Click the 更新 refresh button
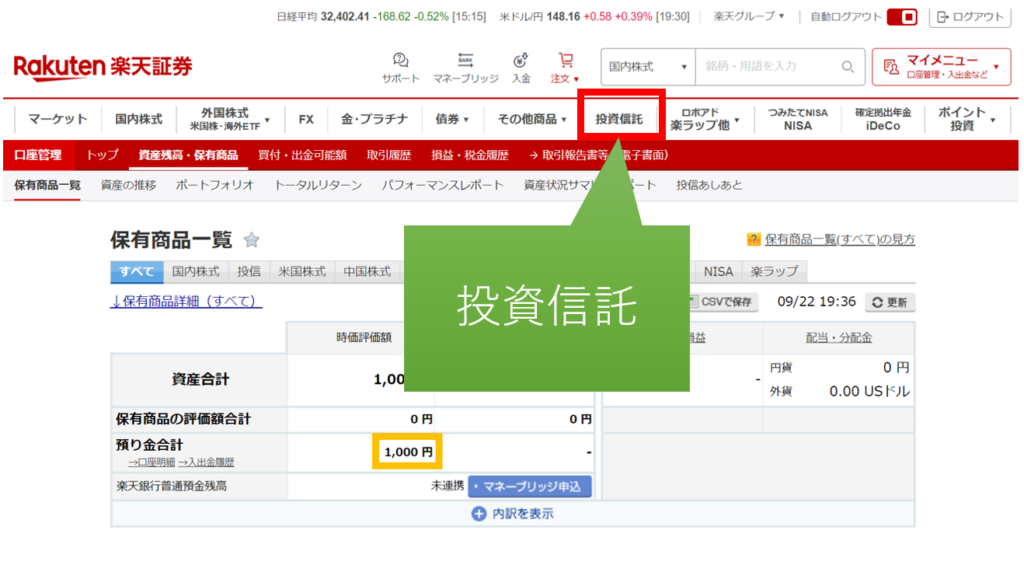 point(890,302)
